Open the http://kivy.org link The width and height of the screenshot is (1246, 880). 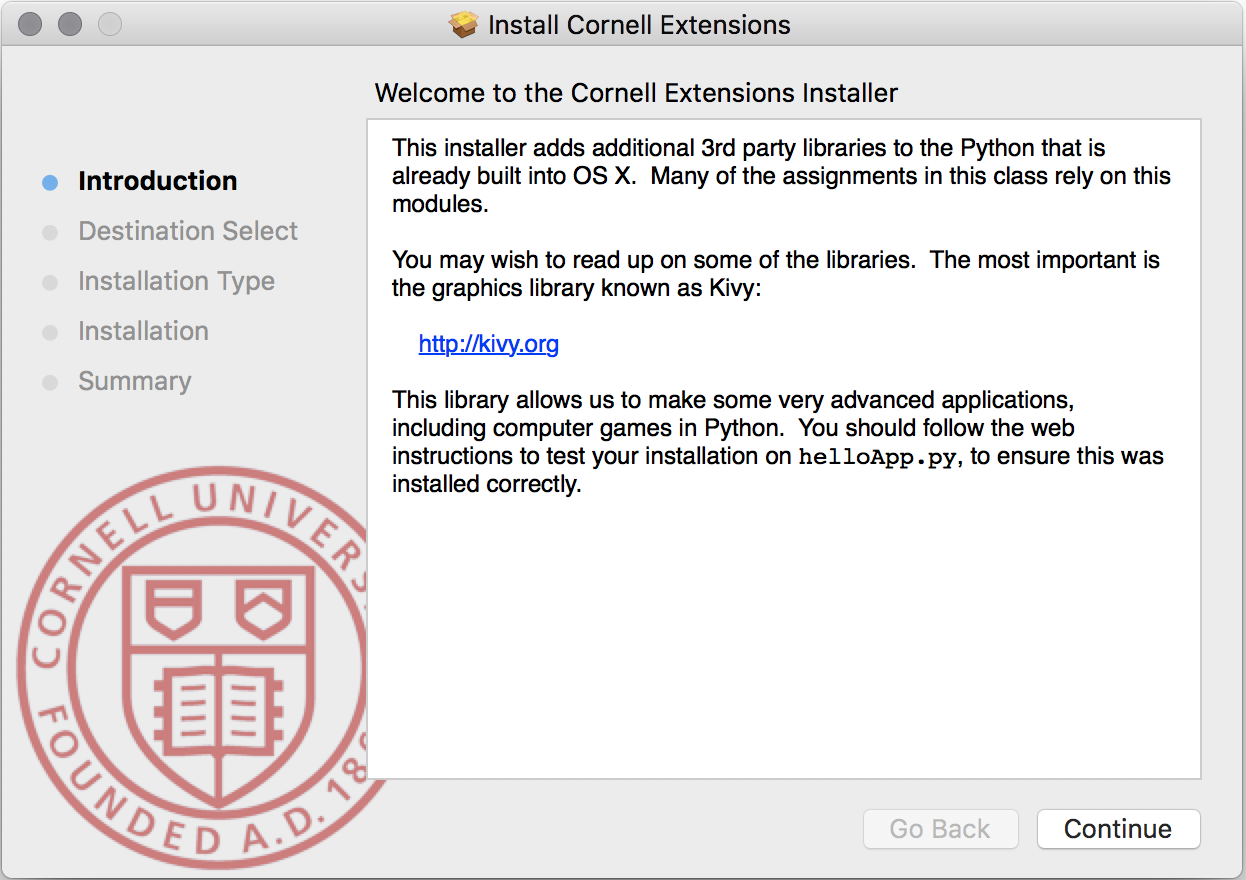(x=488, y=344)
